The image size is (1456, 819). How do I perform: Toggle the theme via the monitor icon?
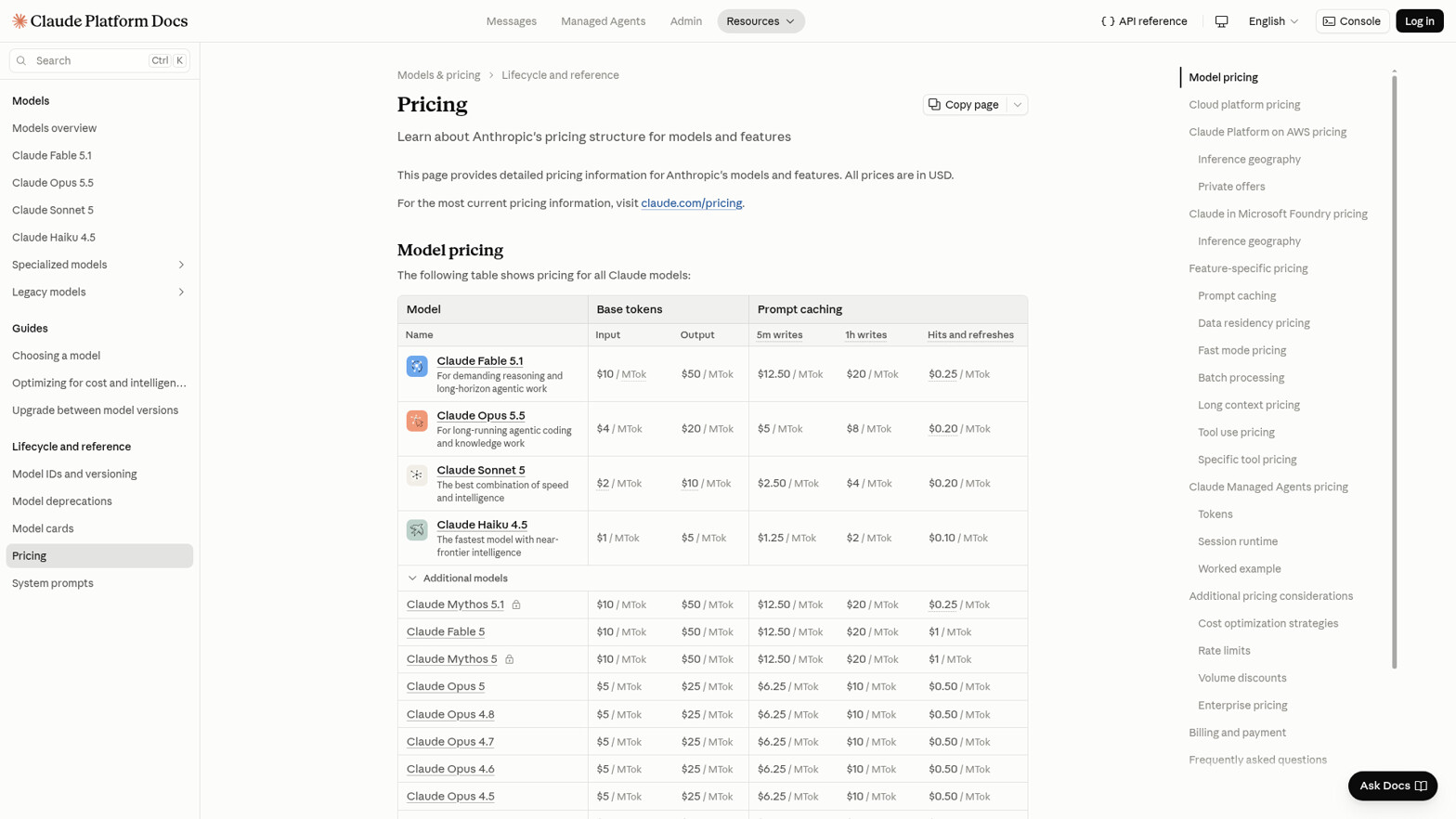tap(1221, 21)
